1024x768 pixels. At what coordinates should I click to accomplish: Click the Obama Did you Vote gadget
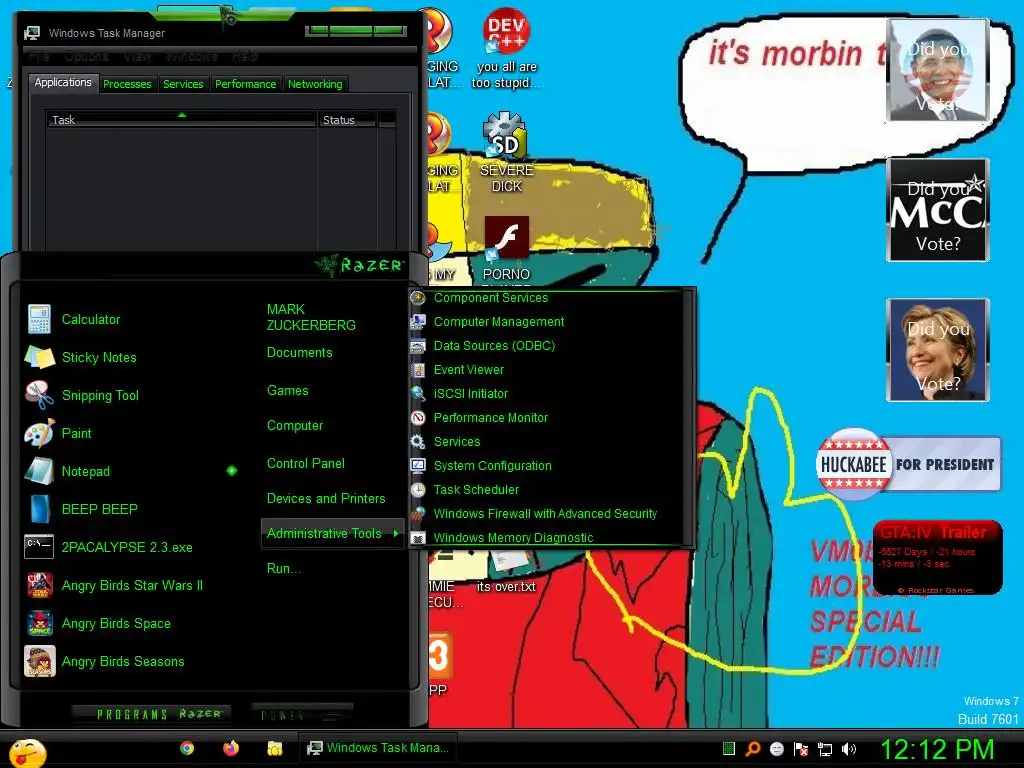938,70
